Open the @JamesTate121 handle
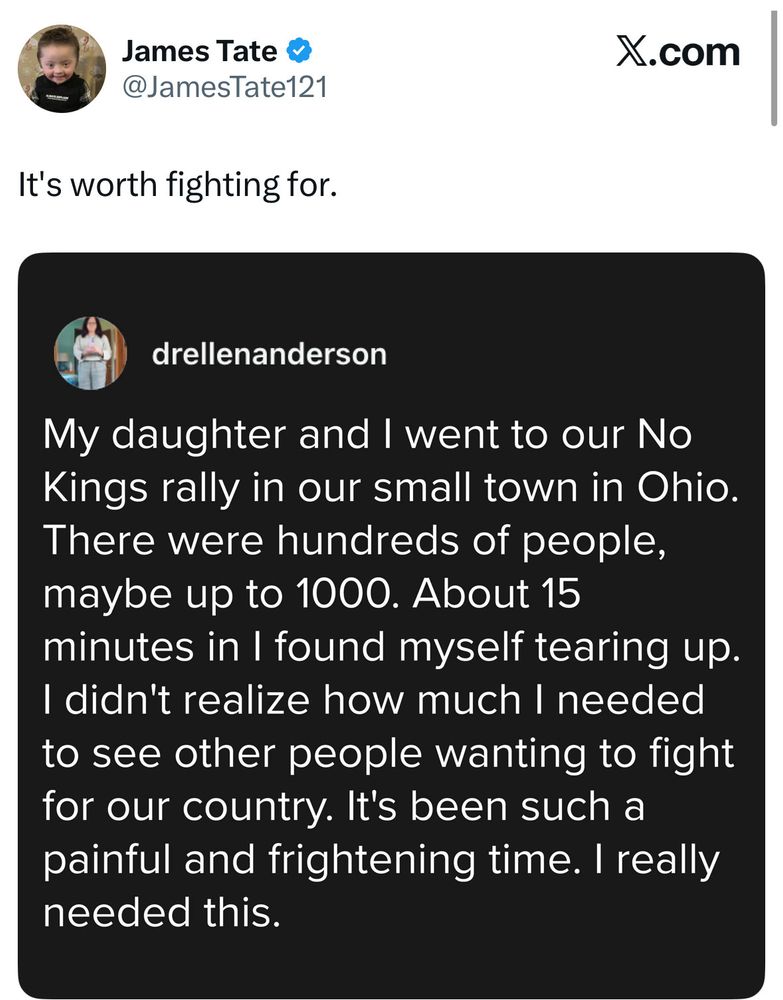 (224, 87)
